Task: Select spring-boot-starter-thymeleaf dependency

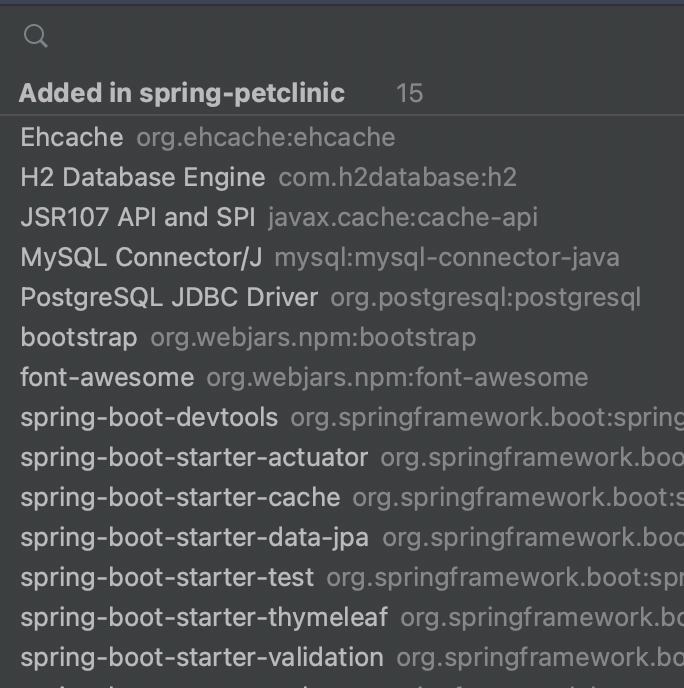Action: tap(204, 618)
